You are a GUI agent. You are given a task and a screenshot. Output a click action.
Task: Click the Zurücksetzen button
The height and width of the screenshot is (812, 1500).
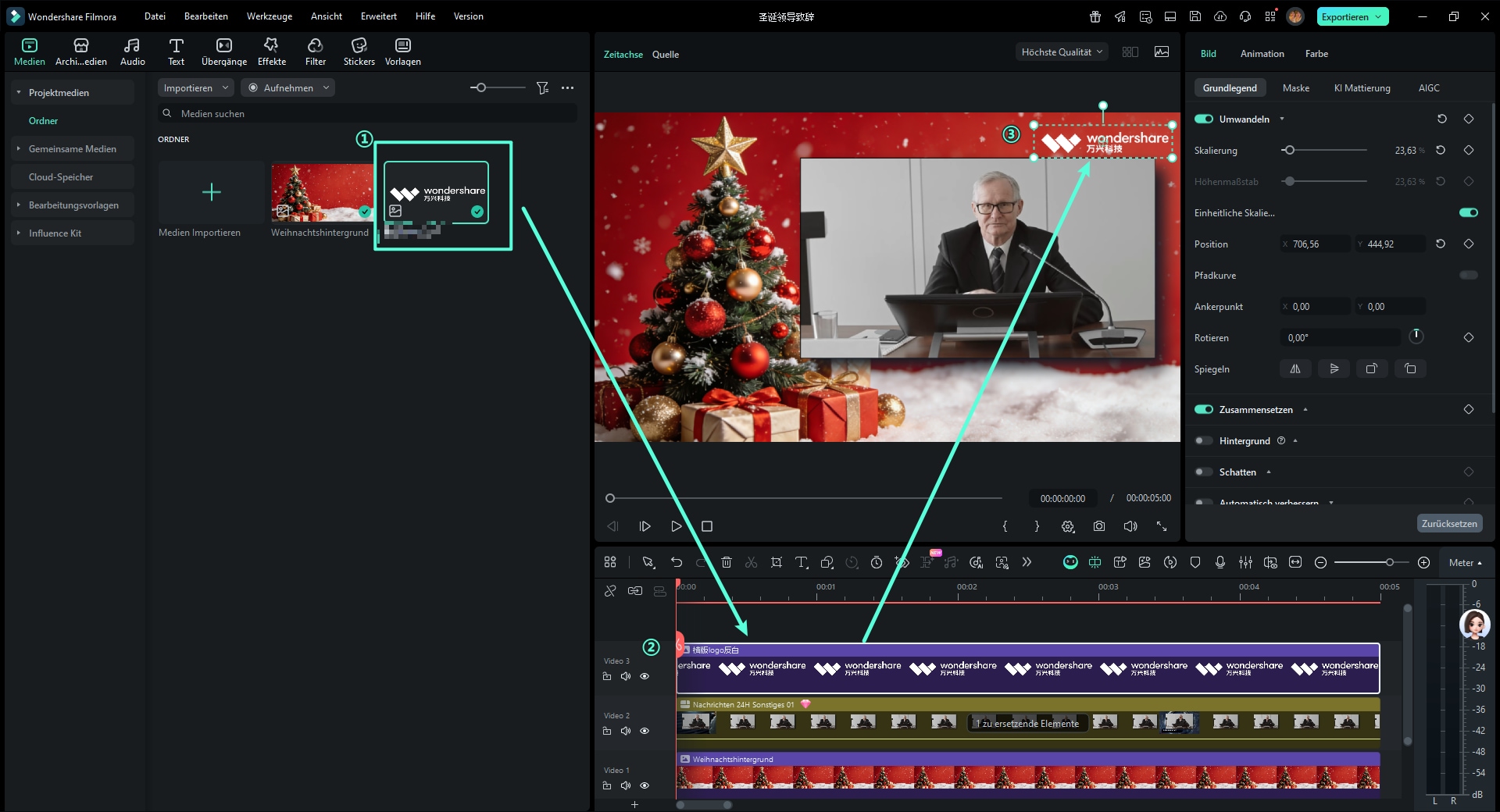[x=1448, y=523]
